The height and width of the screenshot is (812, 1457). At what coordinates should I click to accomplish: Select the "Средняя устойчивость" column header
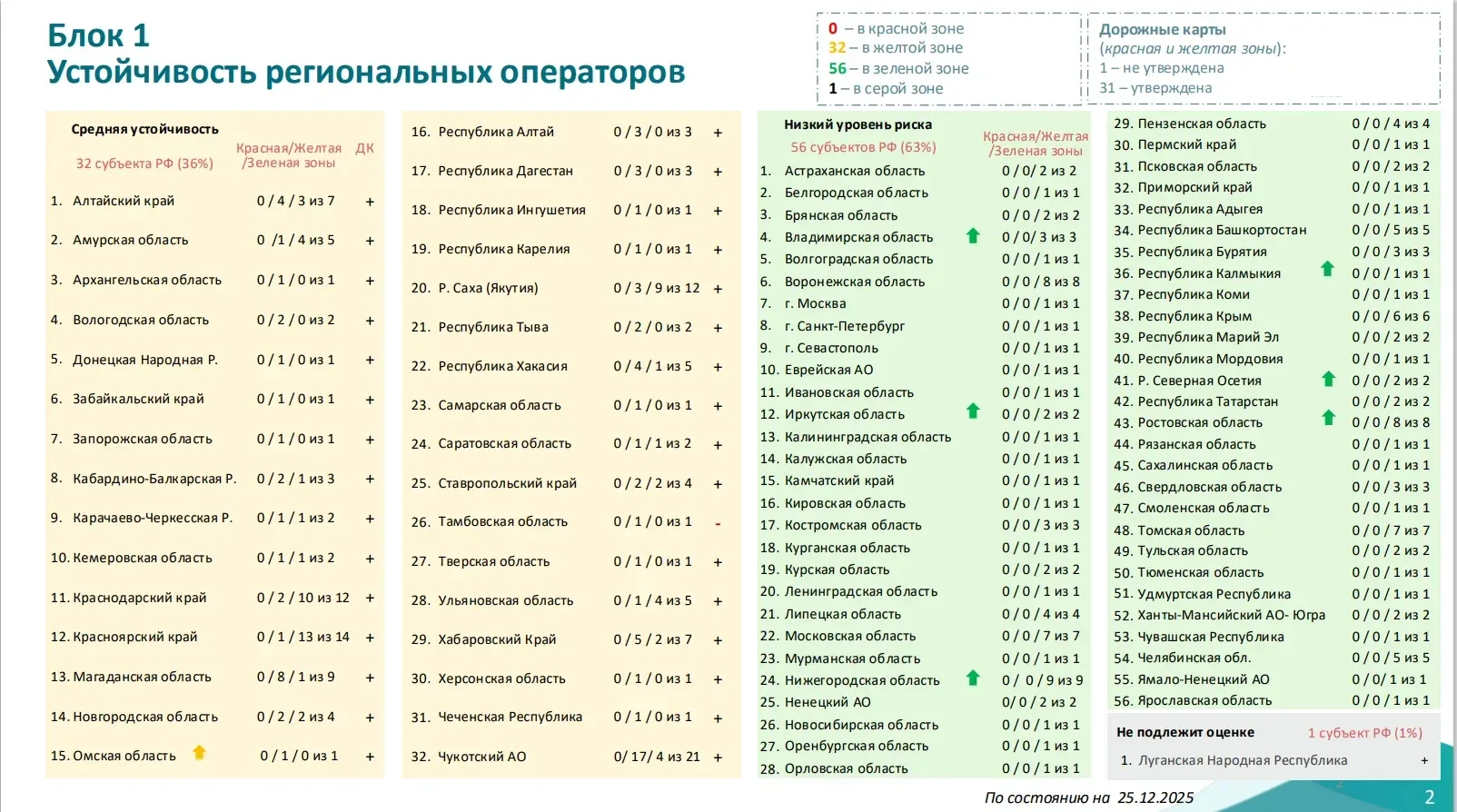(145, 129)
